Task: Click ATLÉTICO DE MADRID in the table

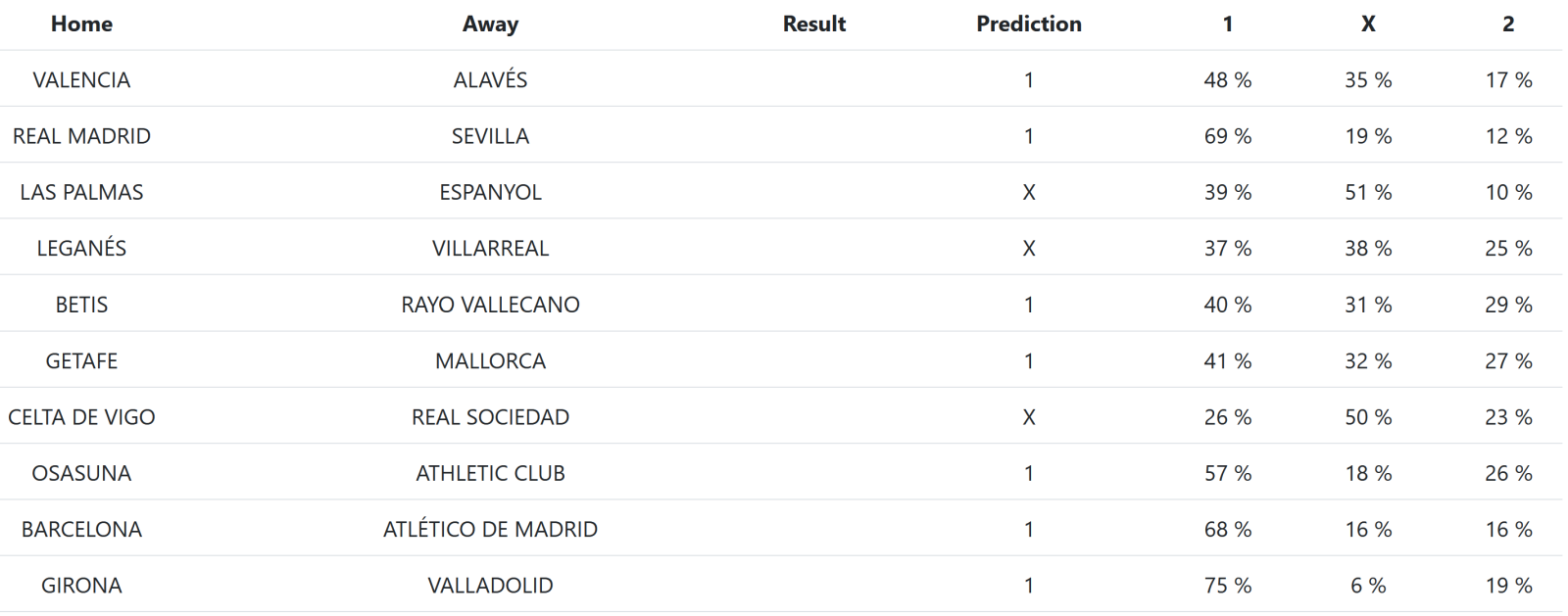Action: (490, 529)
